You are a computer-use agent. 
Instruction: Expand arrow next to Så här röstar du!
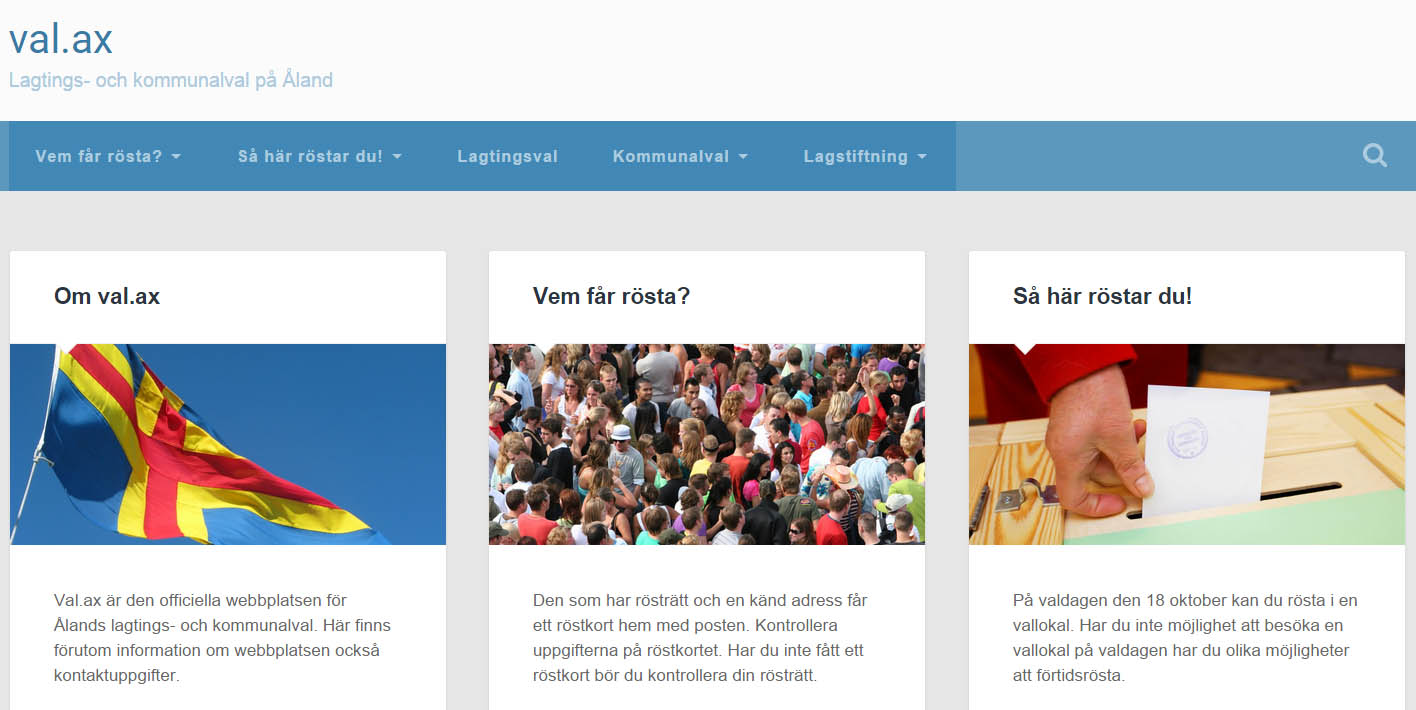397,157
